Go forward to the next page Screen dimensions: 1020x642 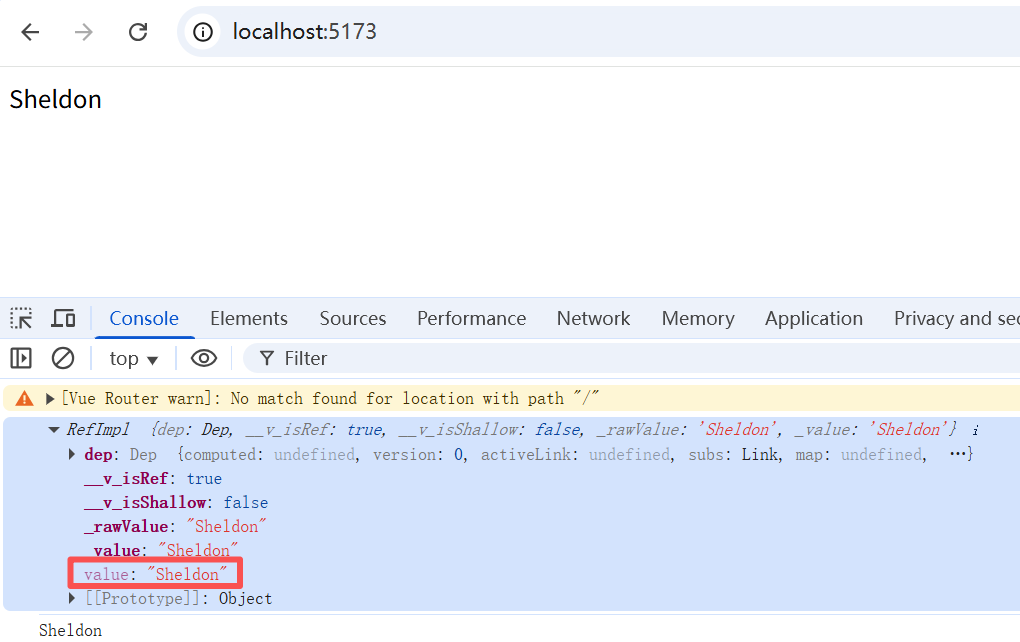pyautogui.click(x=84, y=32)
